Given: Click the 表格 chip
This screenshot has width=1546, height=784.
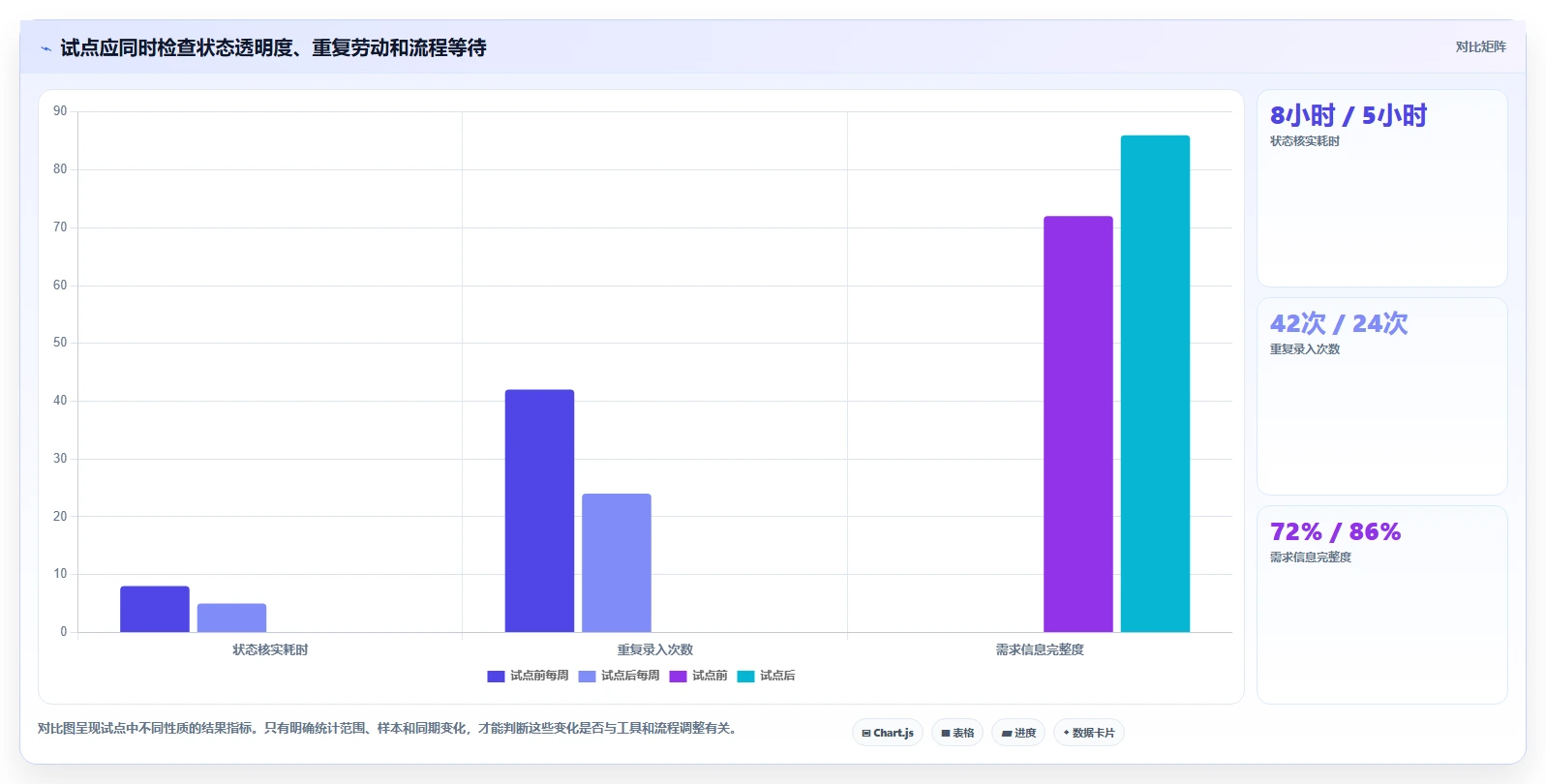Looking at the screenshot, I should click(957, 733).
